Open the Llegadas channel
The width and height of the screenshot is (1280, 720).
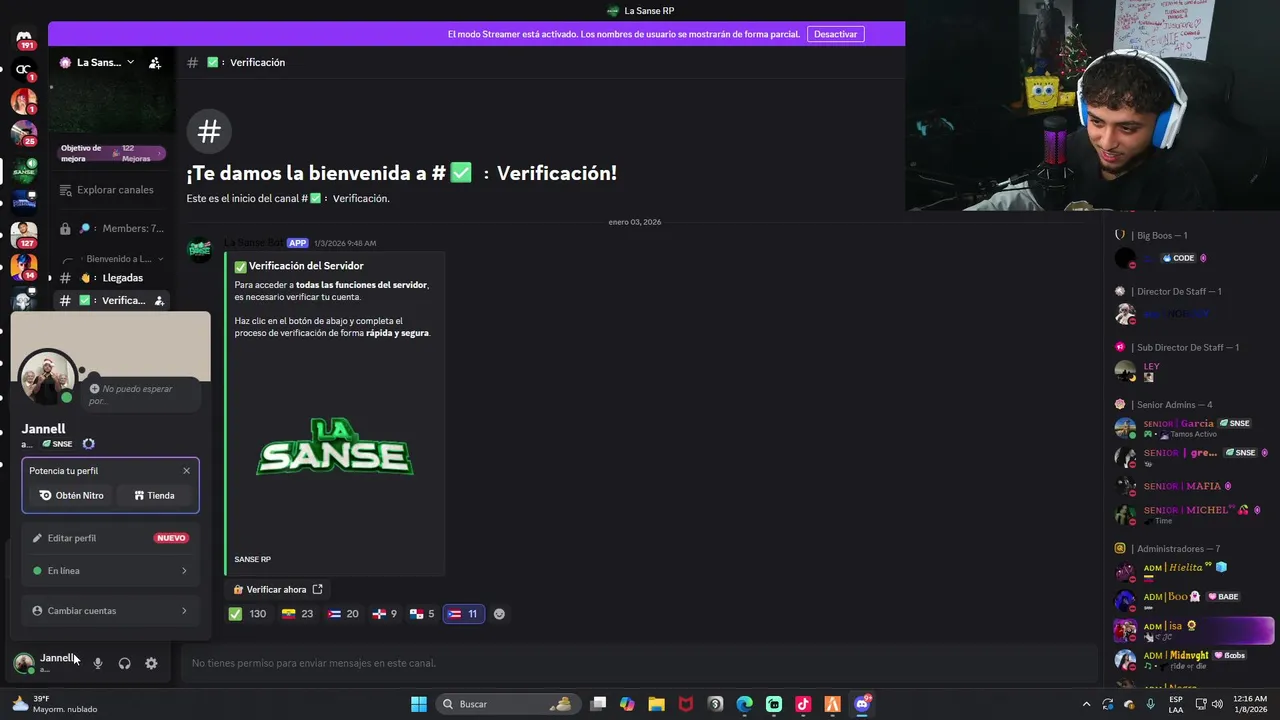pyautogui.click(x=110, y=278)
